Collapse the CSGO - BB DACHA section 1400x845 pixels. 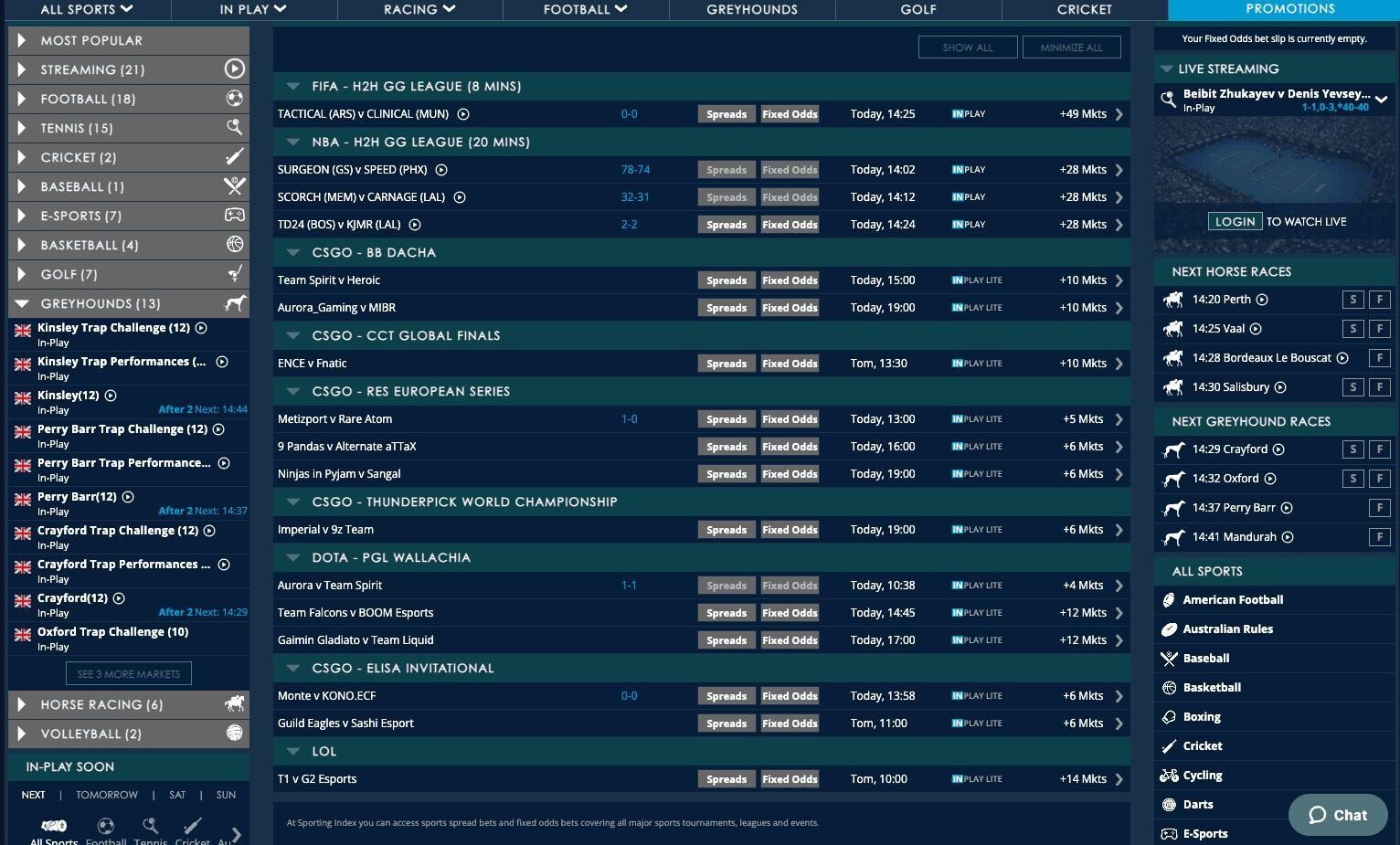[293, 253]
